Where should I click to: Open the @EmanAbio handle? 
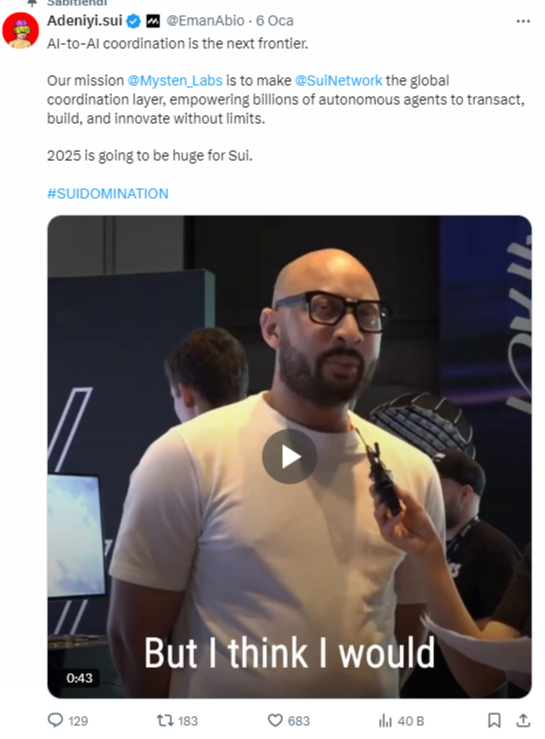tap(205, 21)
